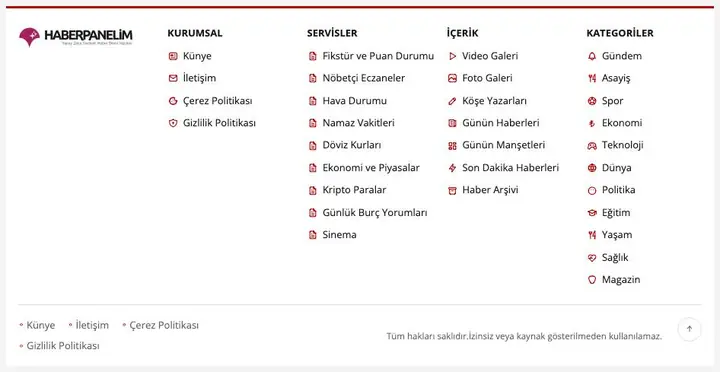Click the lightning icon next to Son Dakika Haberleri
Image resolution: width=720 pixels, height=372 pixels.
coord(452,168)
